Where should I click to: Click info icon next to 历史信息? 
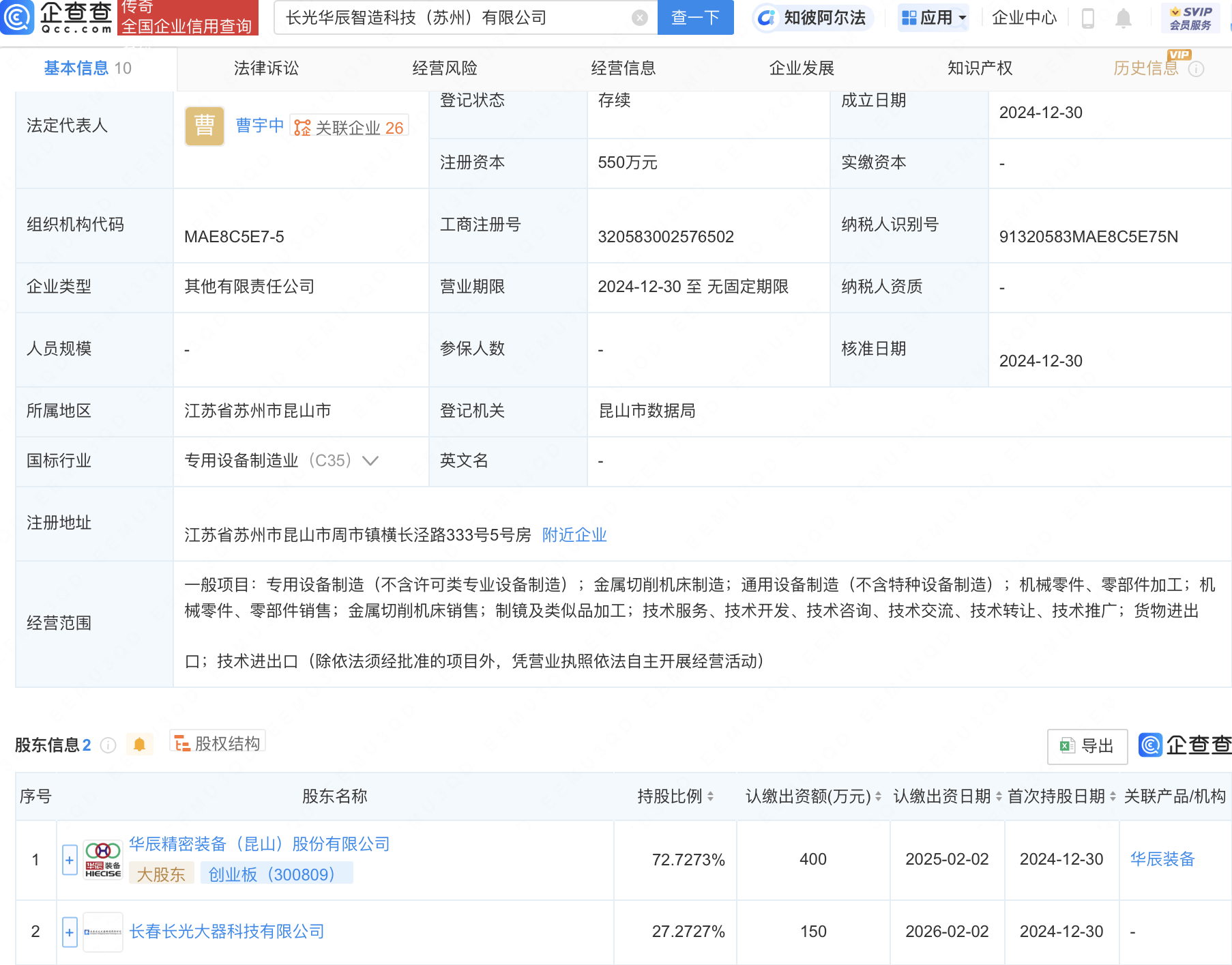click(1196, 69)
